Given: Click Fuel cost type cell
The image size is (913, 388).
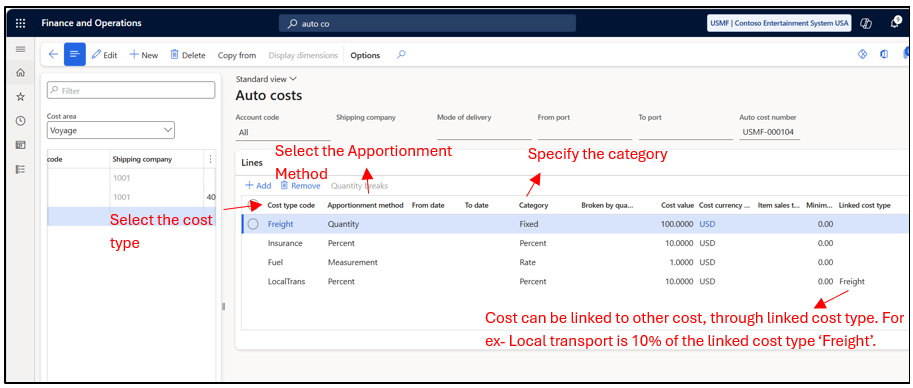Looking at the screenshot, I should pos(275,262).
